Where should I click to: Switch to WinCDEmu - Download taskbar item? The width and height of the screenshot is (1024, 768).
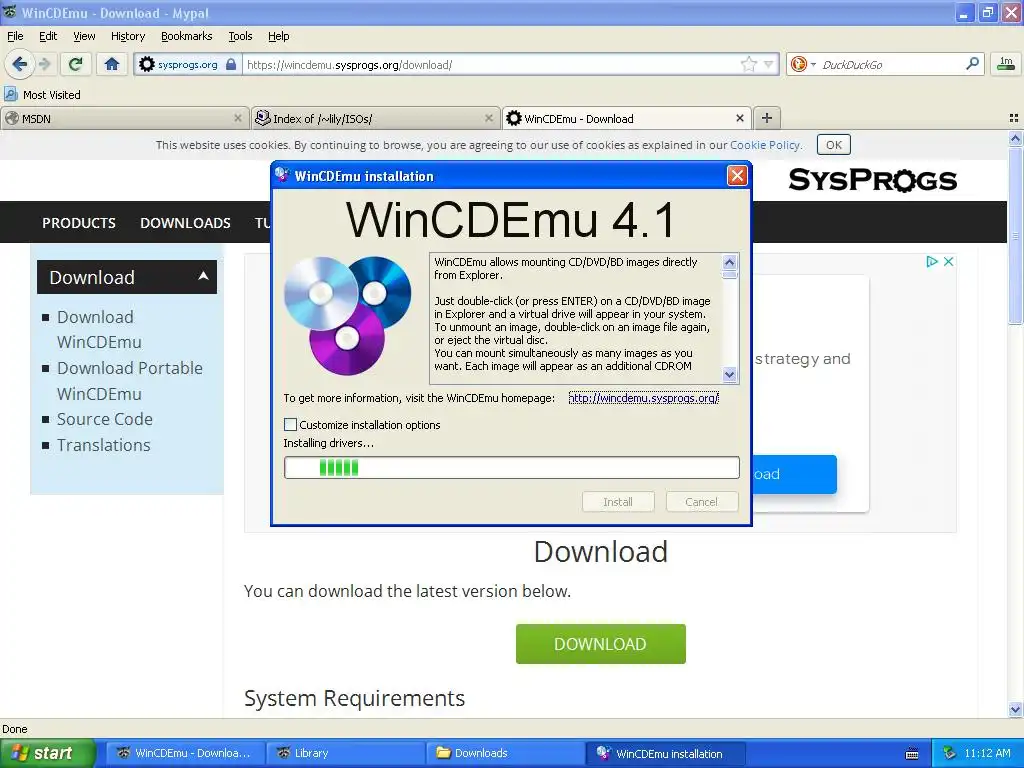[185, 753]
